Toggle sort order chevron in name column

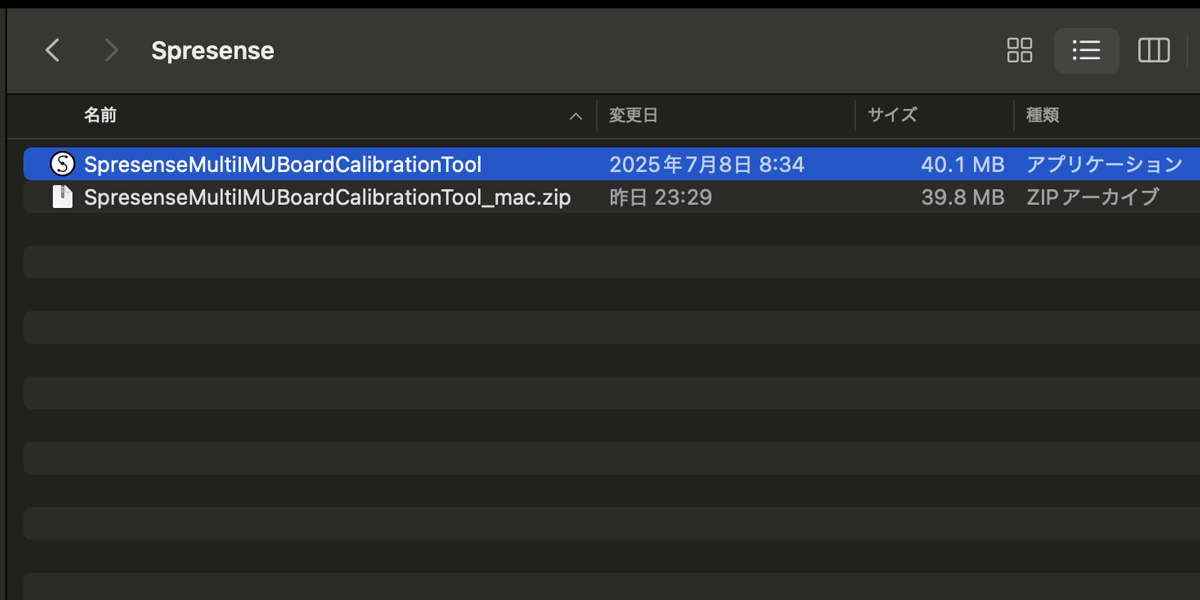coord(575,117)
